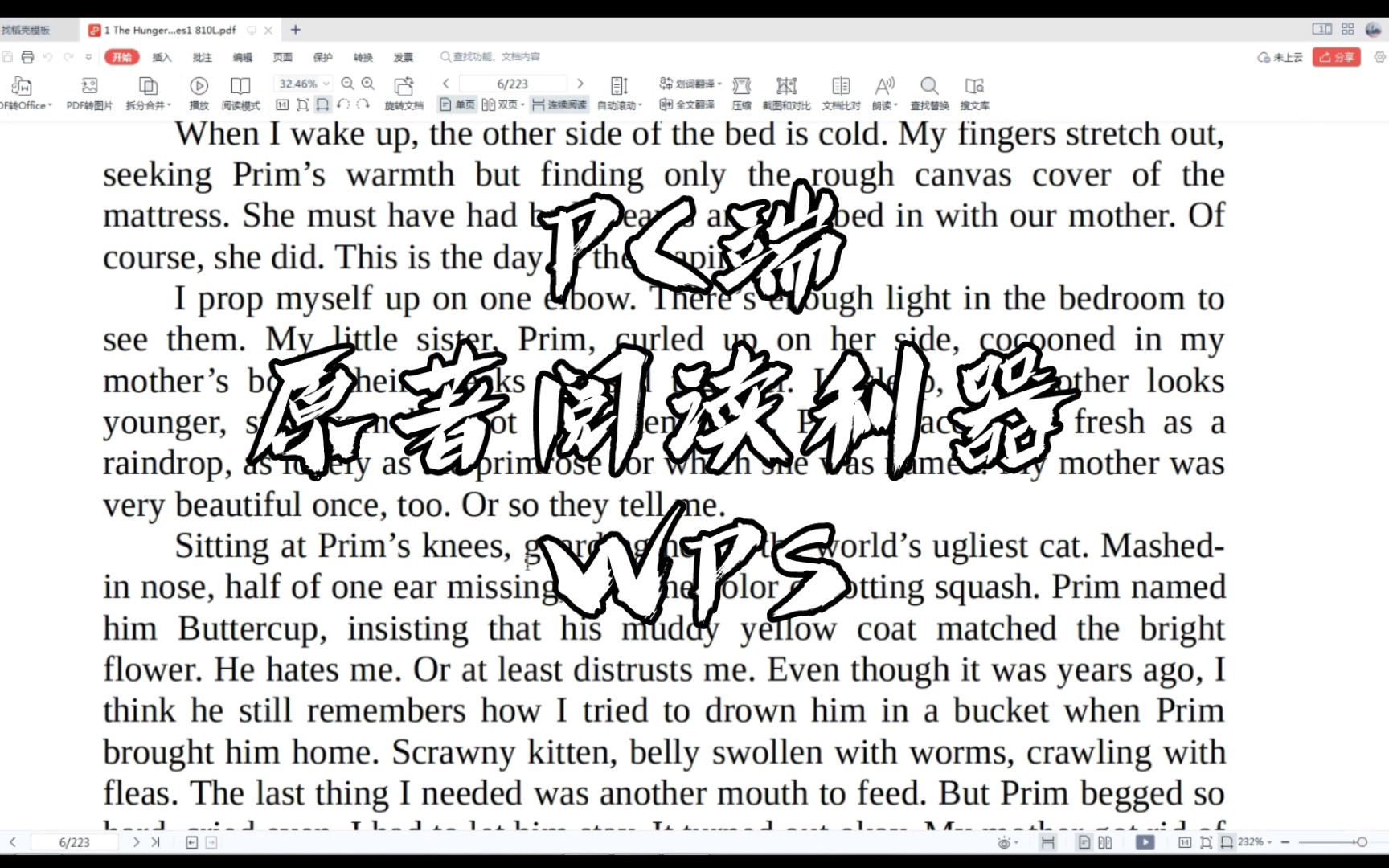Click status bar slideshow play button
1389x868 pixels.
(x=1145, y=842)
